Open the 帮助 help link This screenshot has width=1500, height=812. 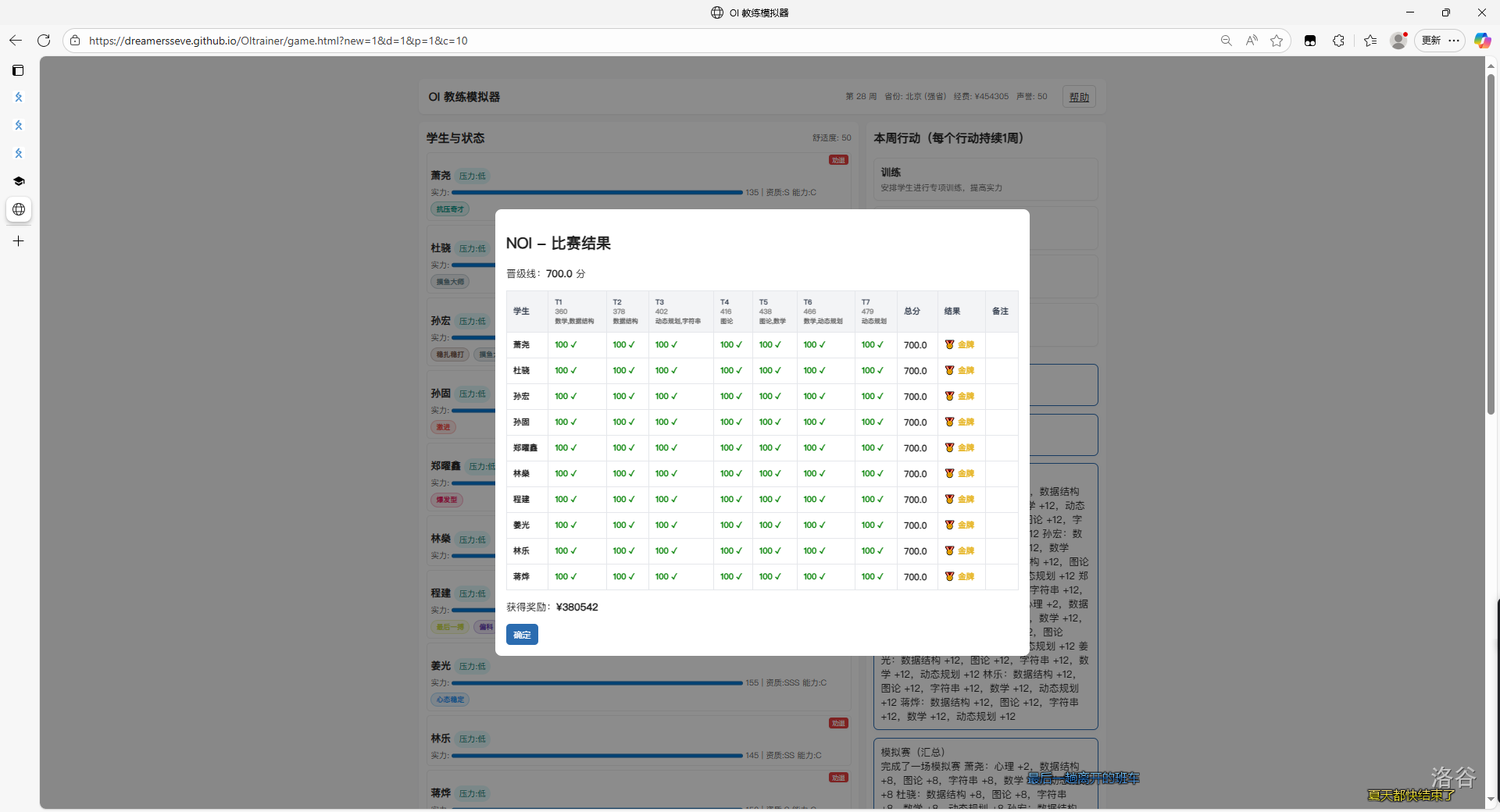pyautogui.click(x=1079, y=97)
